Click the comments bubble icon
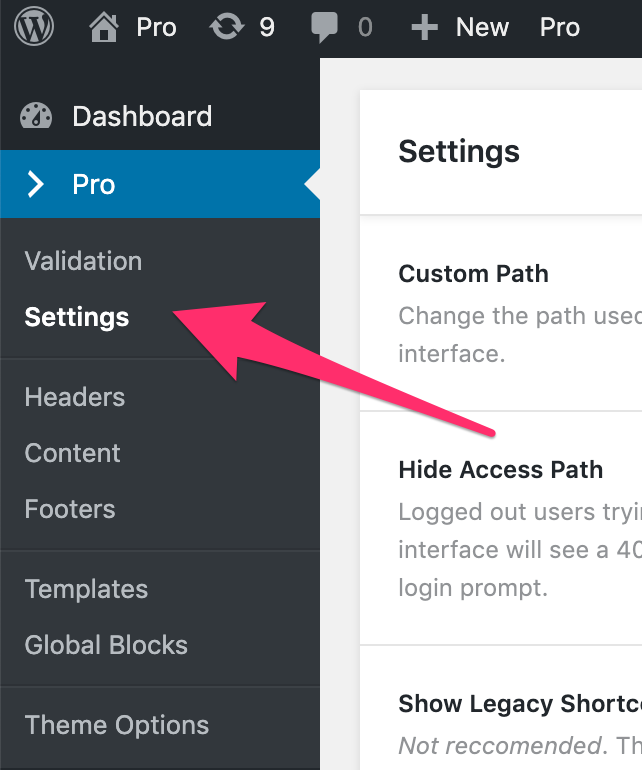 point(325,27)
